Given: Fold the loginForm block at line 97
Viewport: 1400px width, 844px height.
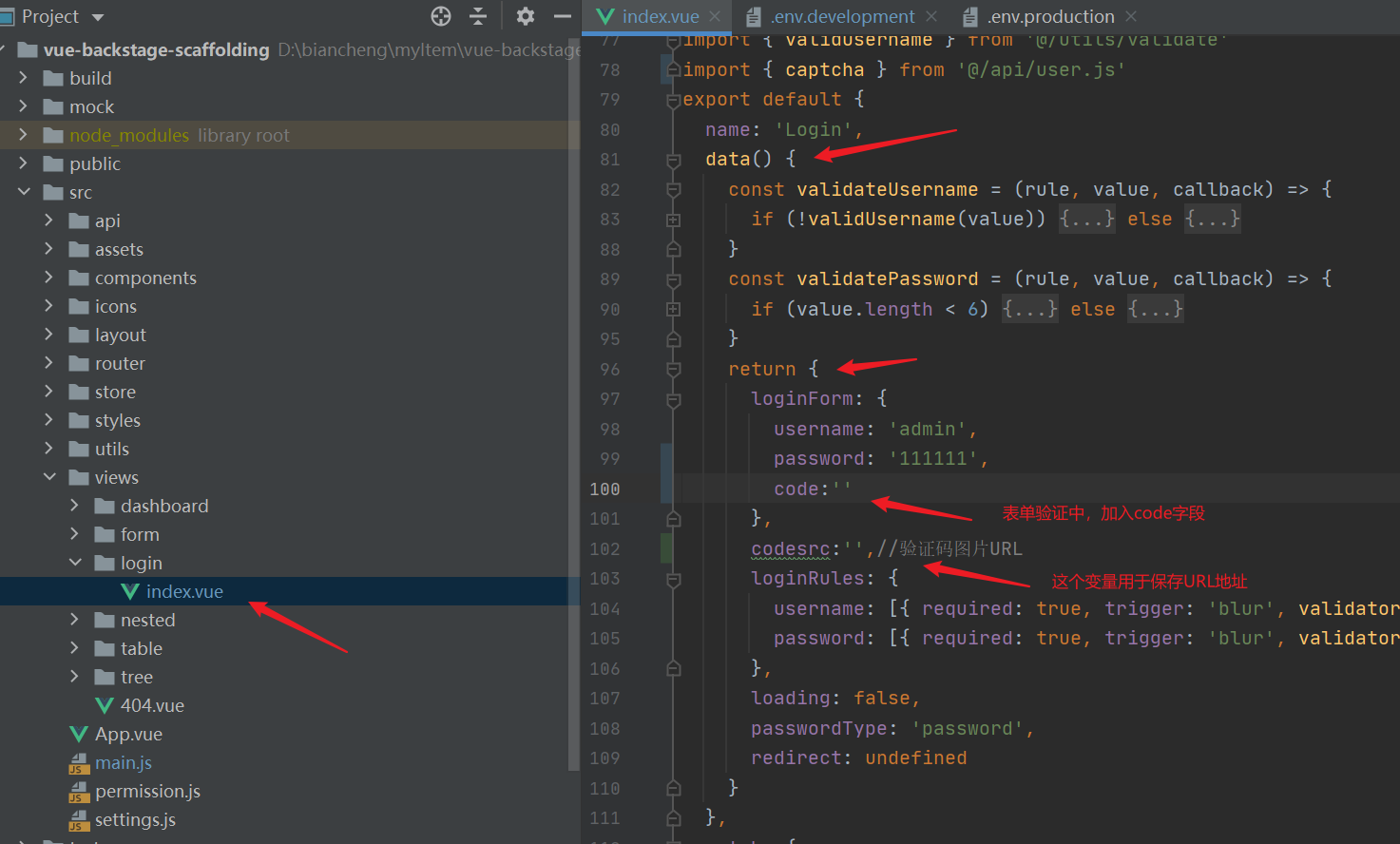Looking at the screenshot, I should point(673,399).
